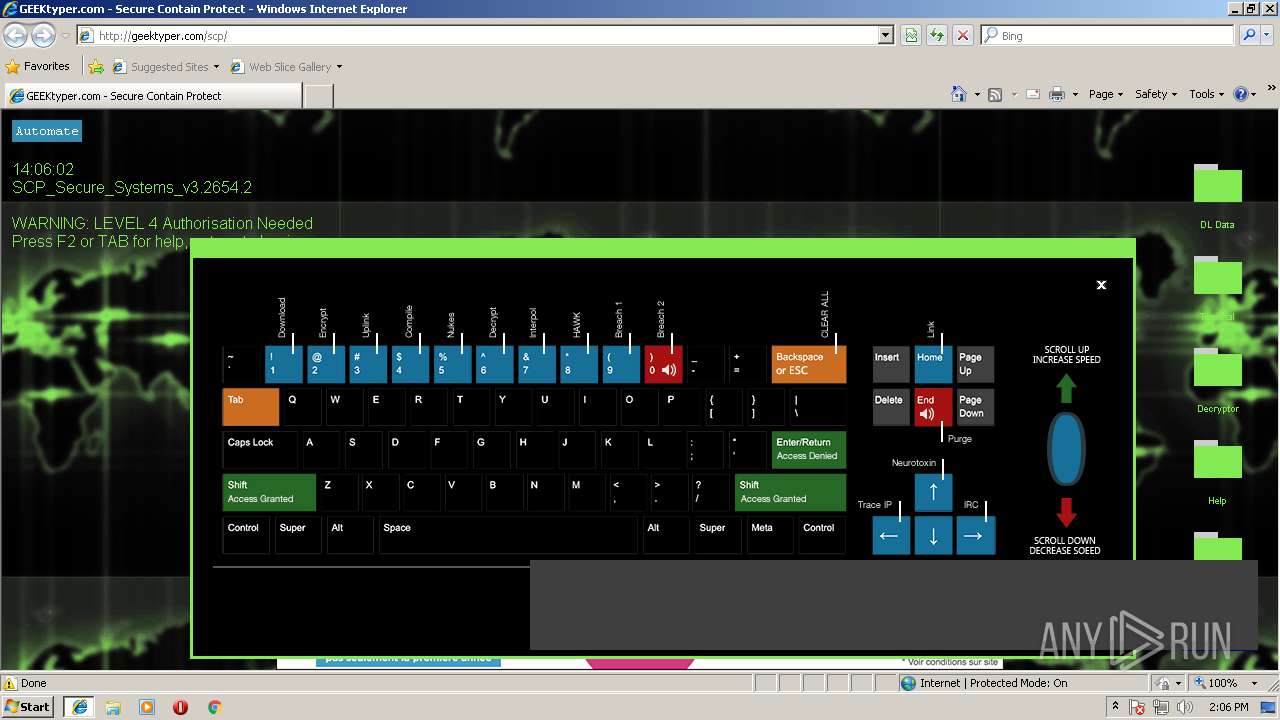
Task: Open the Favorites button
Action: (38, 66)
